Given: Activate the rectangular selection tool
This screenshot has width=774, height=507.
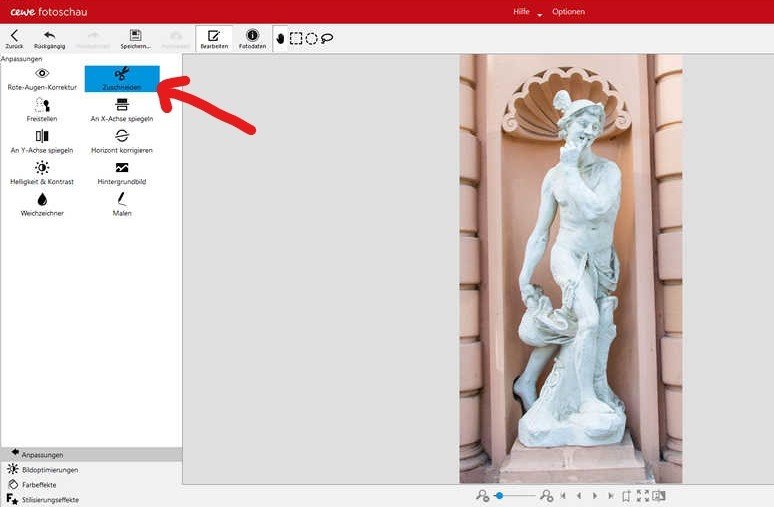Looking at the screenshot, I should pos(296,39).
